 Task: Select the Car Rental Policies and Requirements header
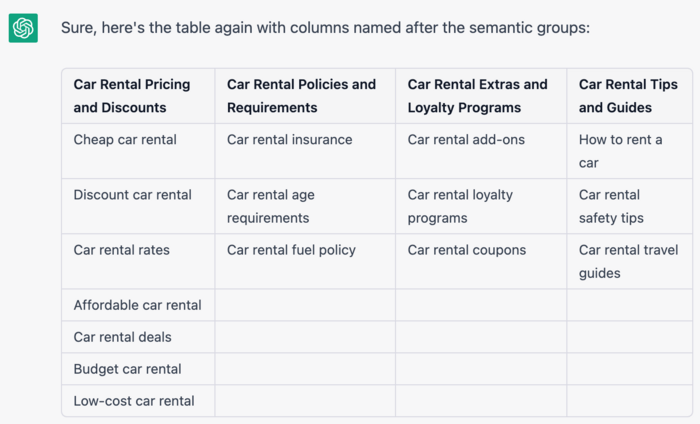coord(301,96)
